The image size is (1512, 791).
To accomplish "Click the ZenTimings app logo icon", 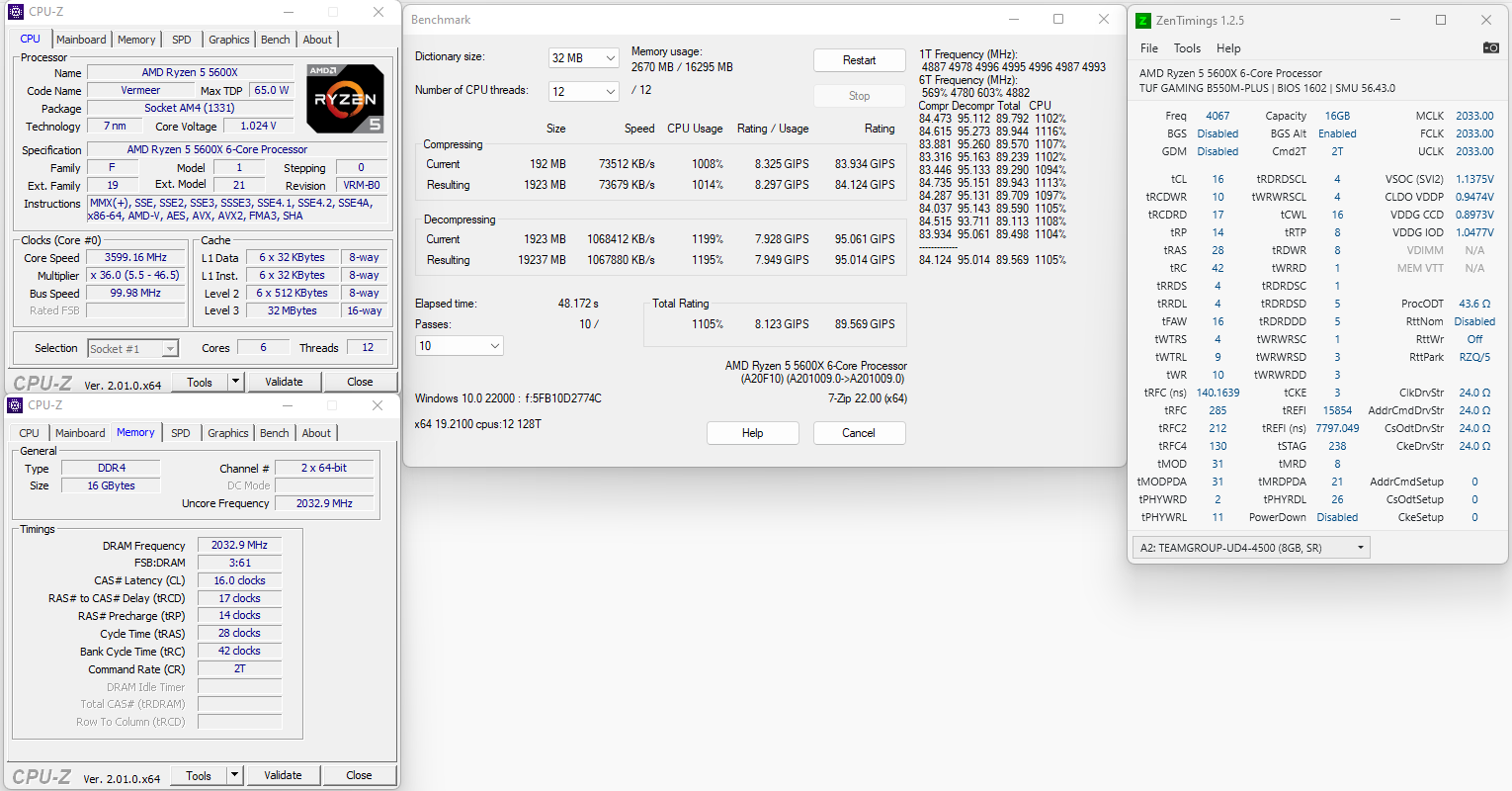I will tap(1143, 20).
